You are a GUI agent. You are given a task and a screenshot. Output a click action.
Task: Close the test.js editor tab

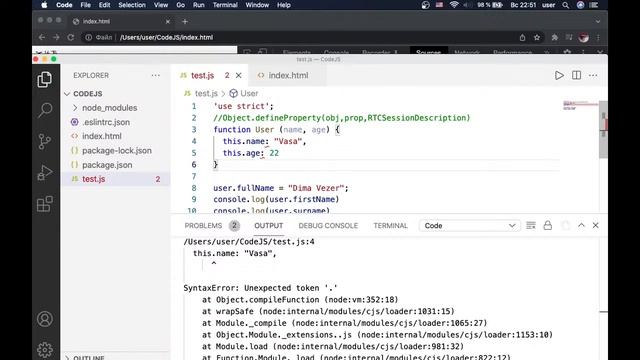(239, 76)
